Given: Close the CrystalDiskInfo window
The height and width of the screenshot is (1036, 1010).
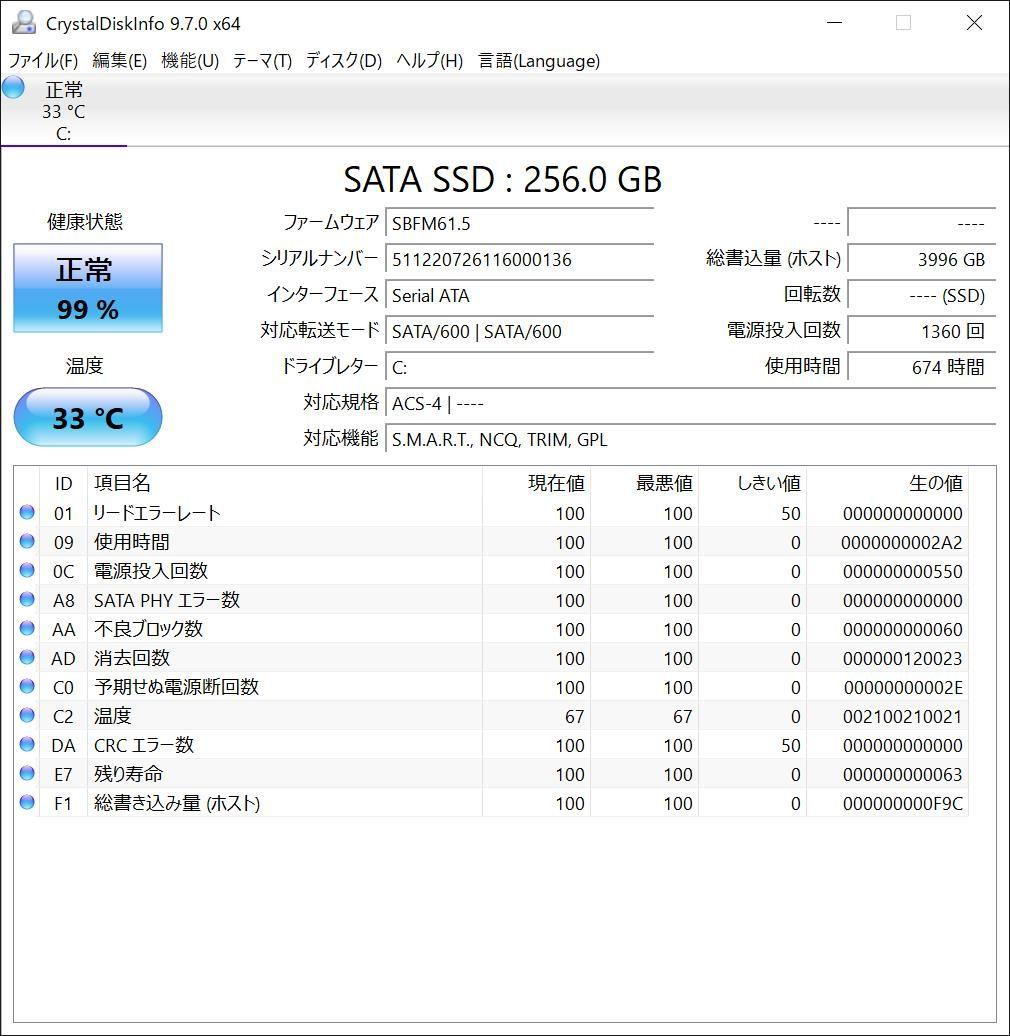Looking at the screenshot, I should click(974, 23).
